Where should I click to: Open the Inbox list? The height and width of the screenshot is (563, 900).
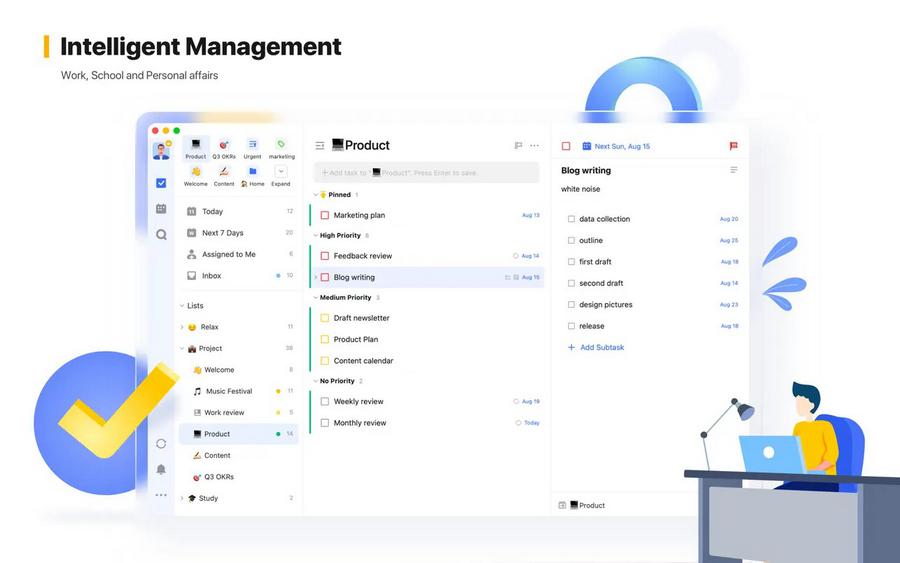pos(239,275)
